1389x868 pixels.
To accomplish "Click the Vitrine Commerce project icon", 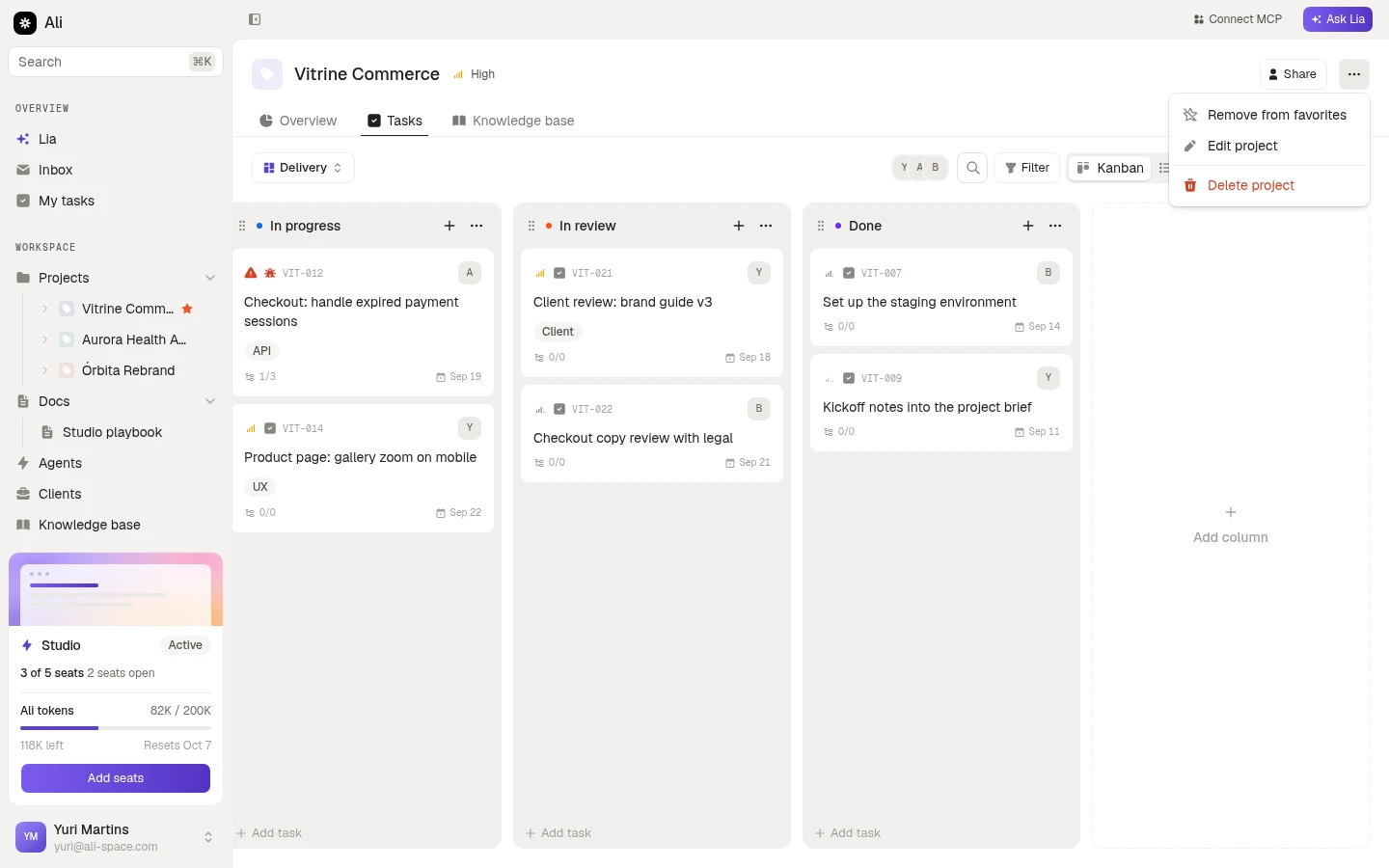I will tap(267, 74).
